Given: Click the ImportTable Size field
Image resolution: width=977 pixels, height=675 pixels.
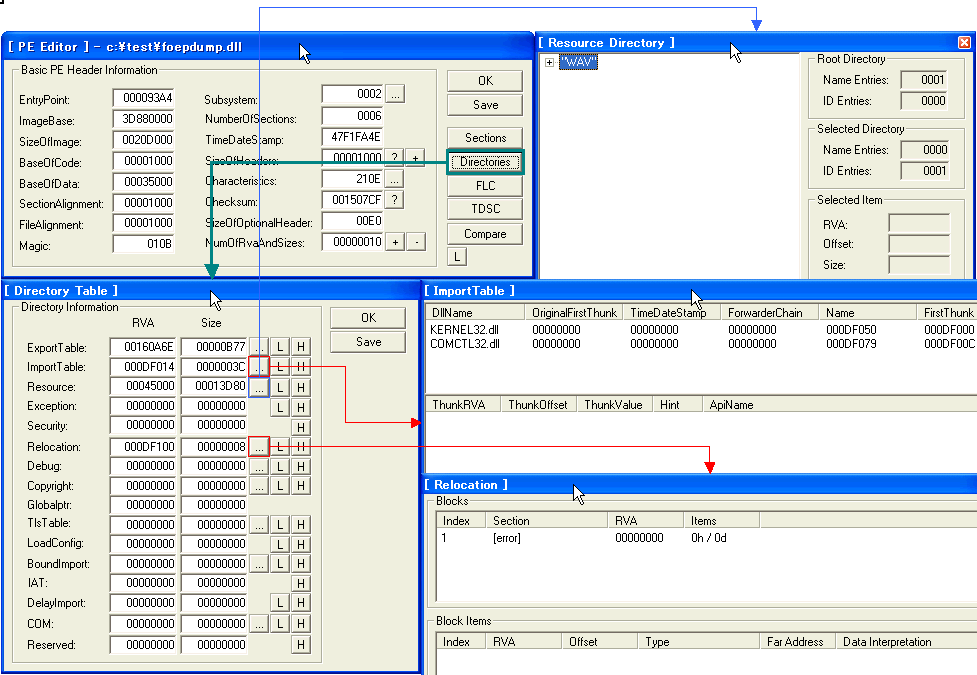Looking at the screenshot, I should pyautogui.click(x=214, y=366).
